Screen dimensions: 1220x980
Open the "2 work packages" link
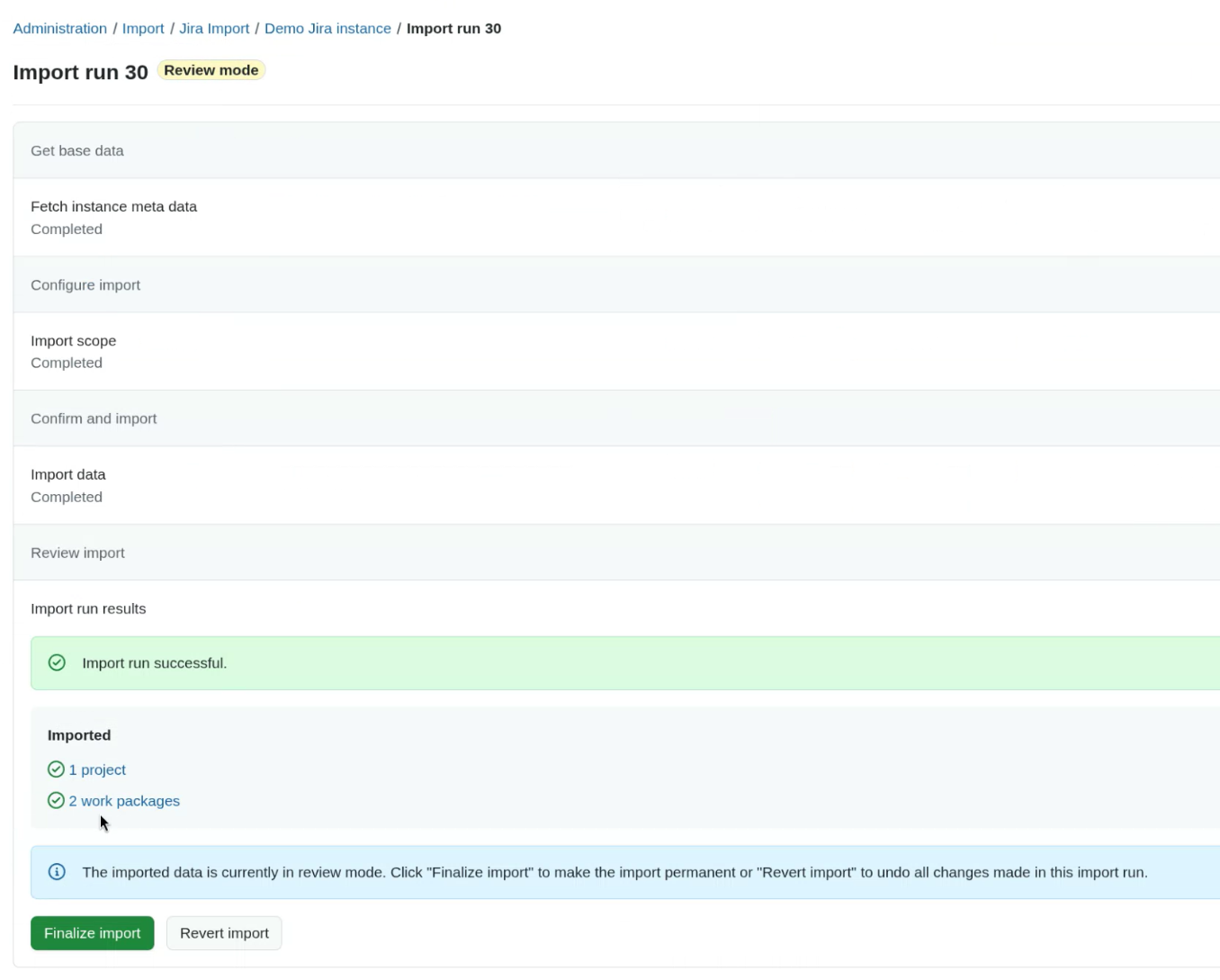pos(124,800)
